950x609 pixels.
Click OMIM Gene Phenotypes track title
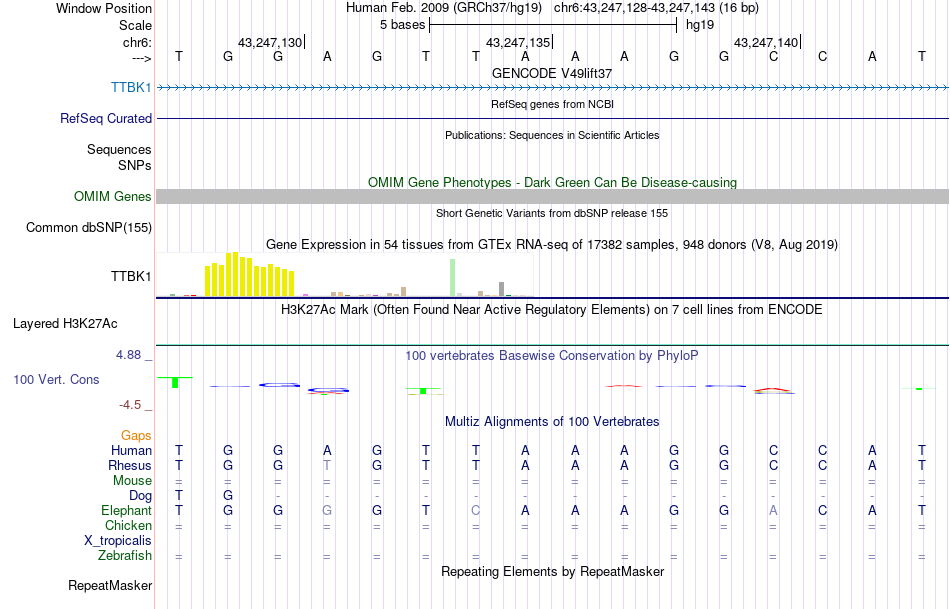pyautogui.click(x=553, y=182)
